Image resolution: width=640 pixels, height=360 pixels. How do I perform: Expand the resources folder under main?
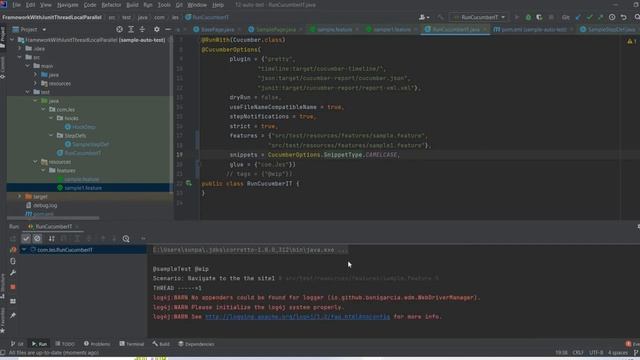click(x=36, y=83)
